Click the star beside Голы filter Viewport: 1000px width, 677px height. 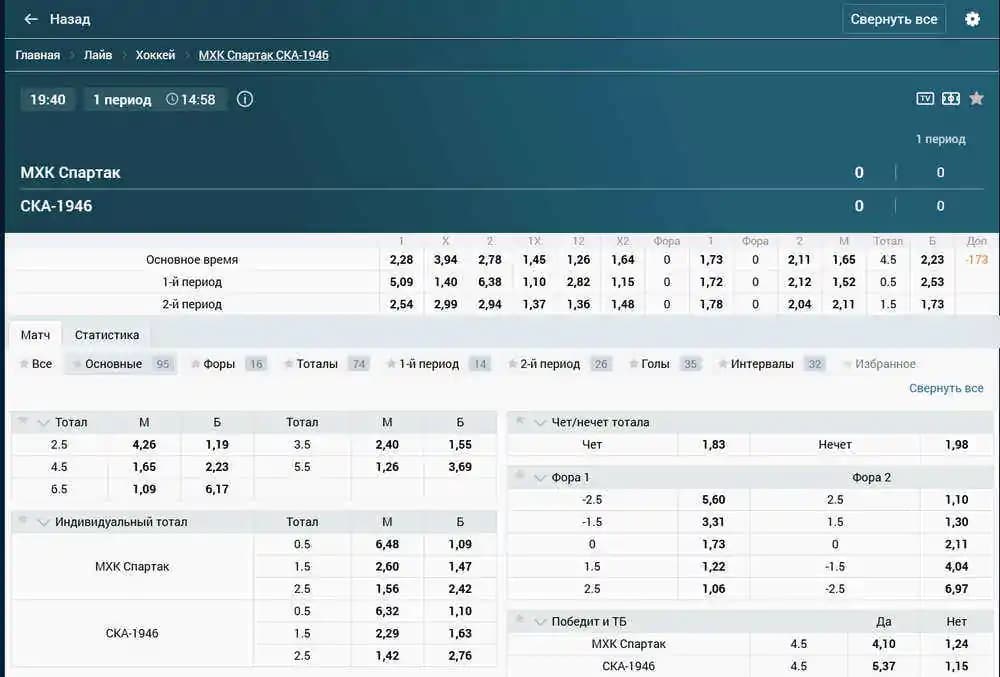633,364
